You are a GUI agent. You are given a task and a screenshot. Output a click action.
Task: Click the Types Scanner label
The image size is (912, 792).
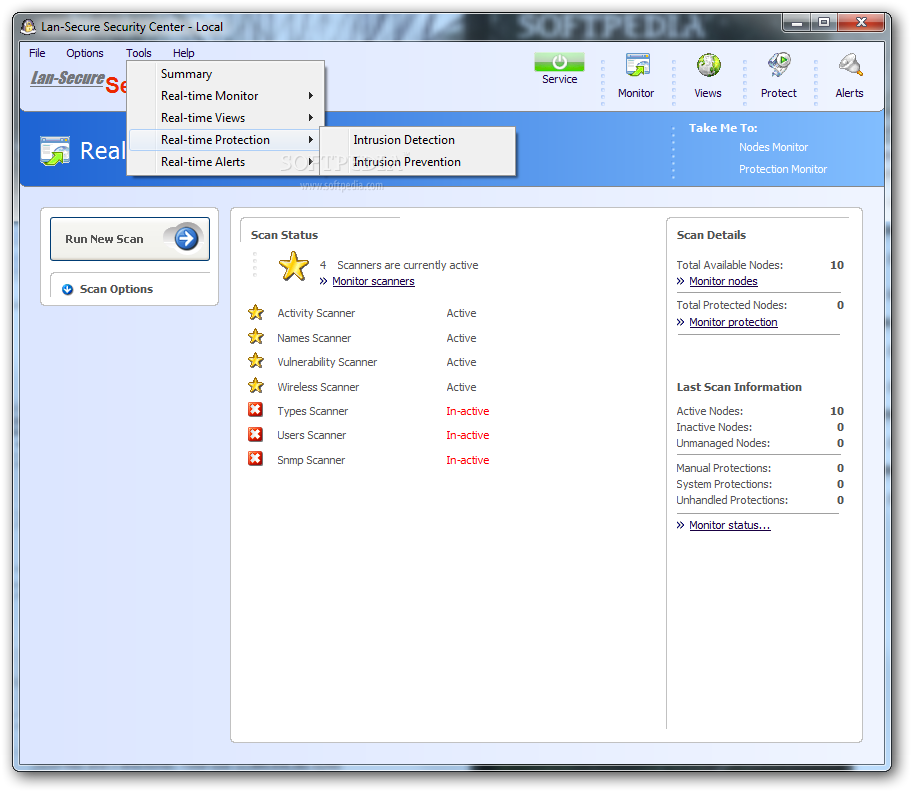[x=312, y=411]
